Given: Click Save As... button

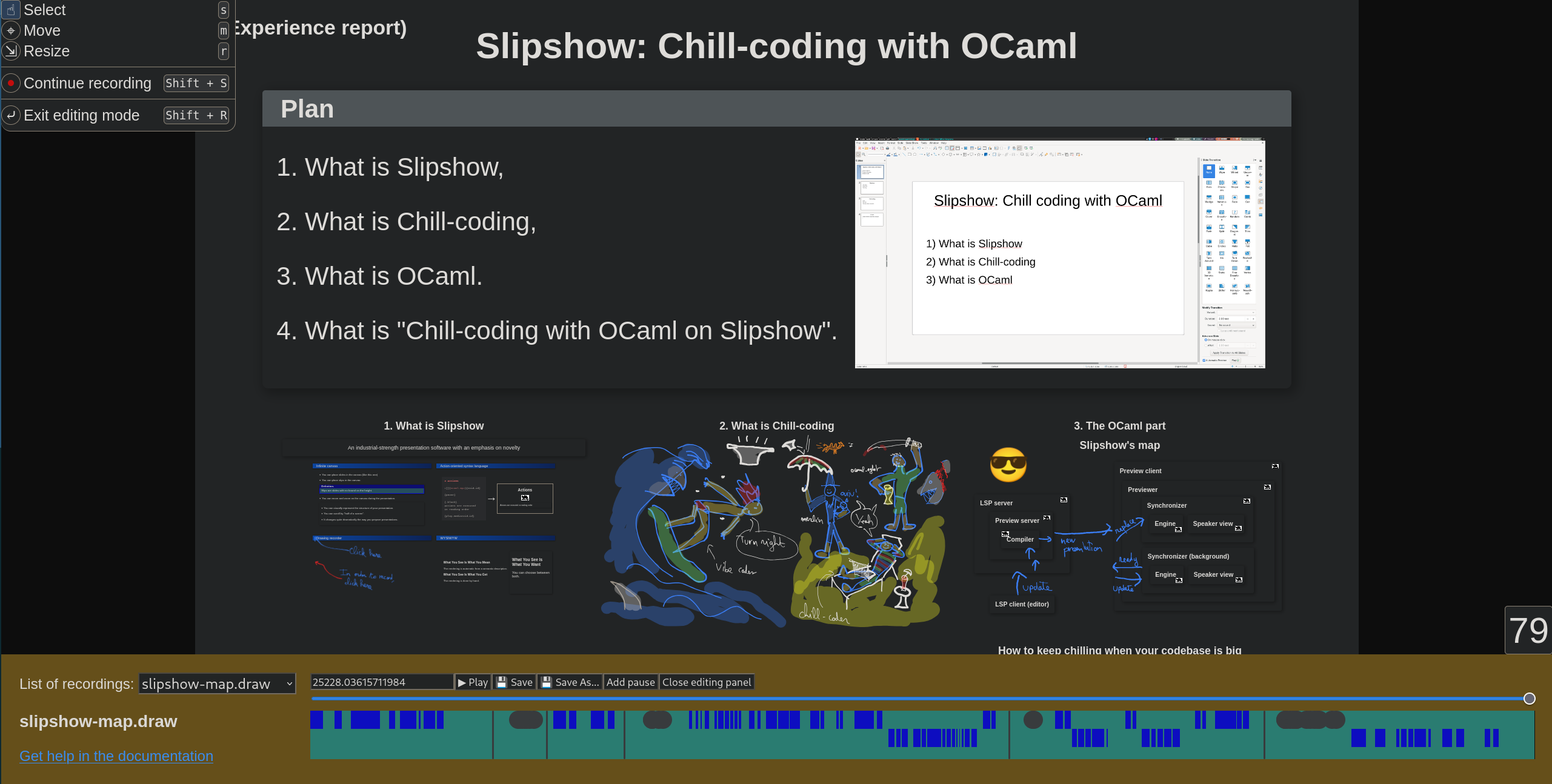Looking at the screenshot, I should 570,682.
